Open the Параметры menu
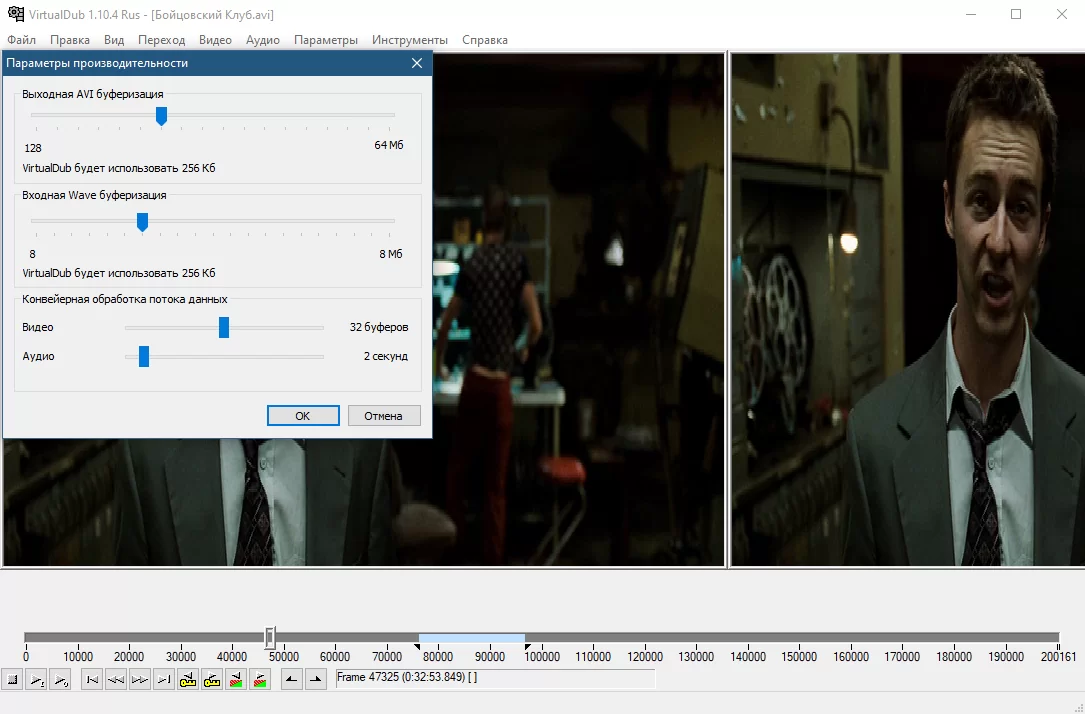The height and width of the screenshot is (714, 1085). pyautogui.click(x=326, y=40)
